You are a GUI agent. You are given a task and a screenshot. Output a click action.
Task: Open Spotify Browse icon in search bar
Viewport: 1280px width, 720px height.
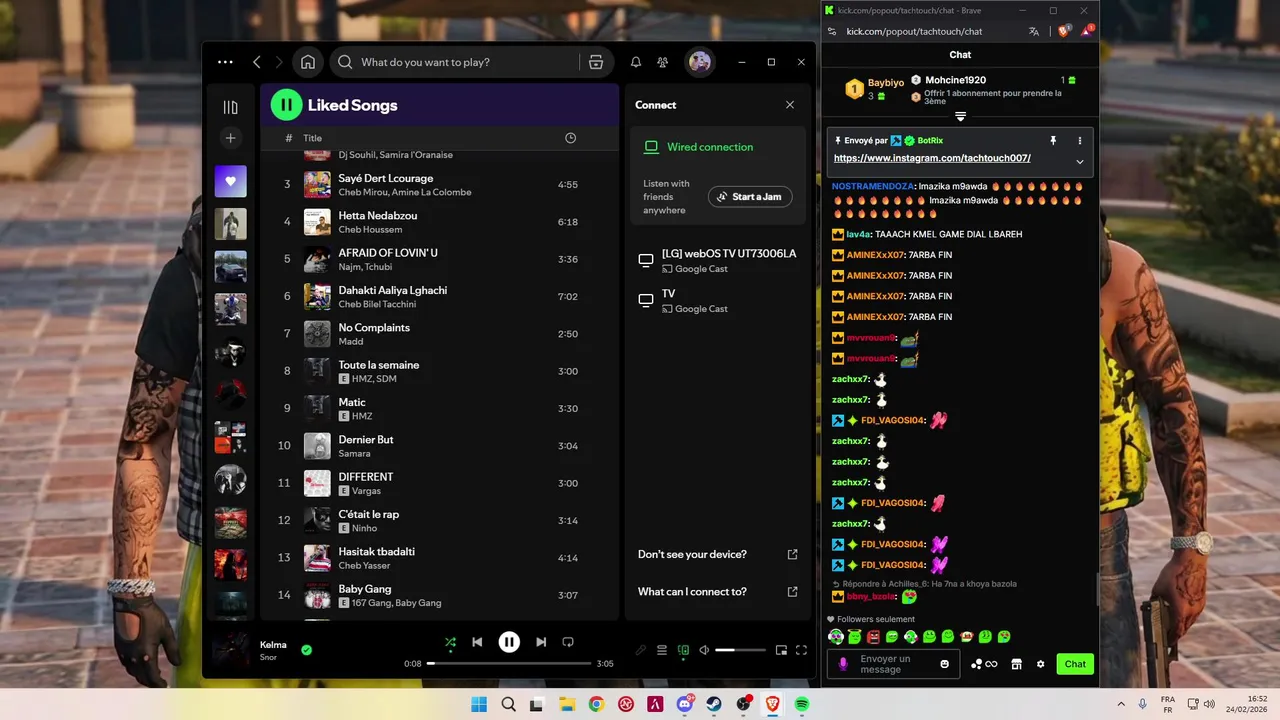click(x=596, y=62)
